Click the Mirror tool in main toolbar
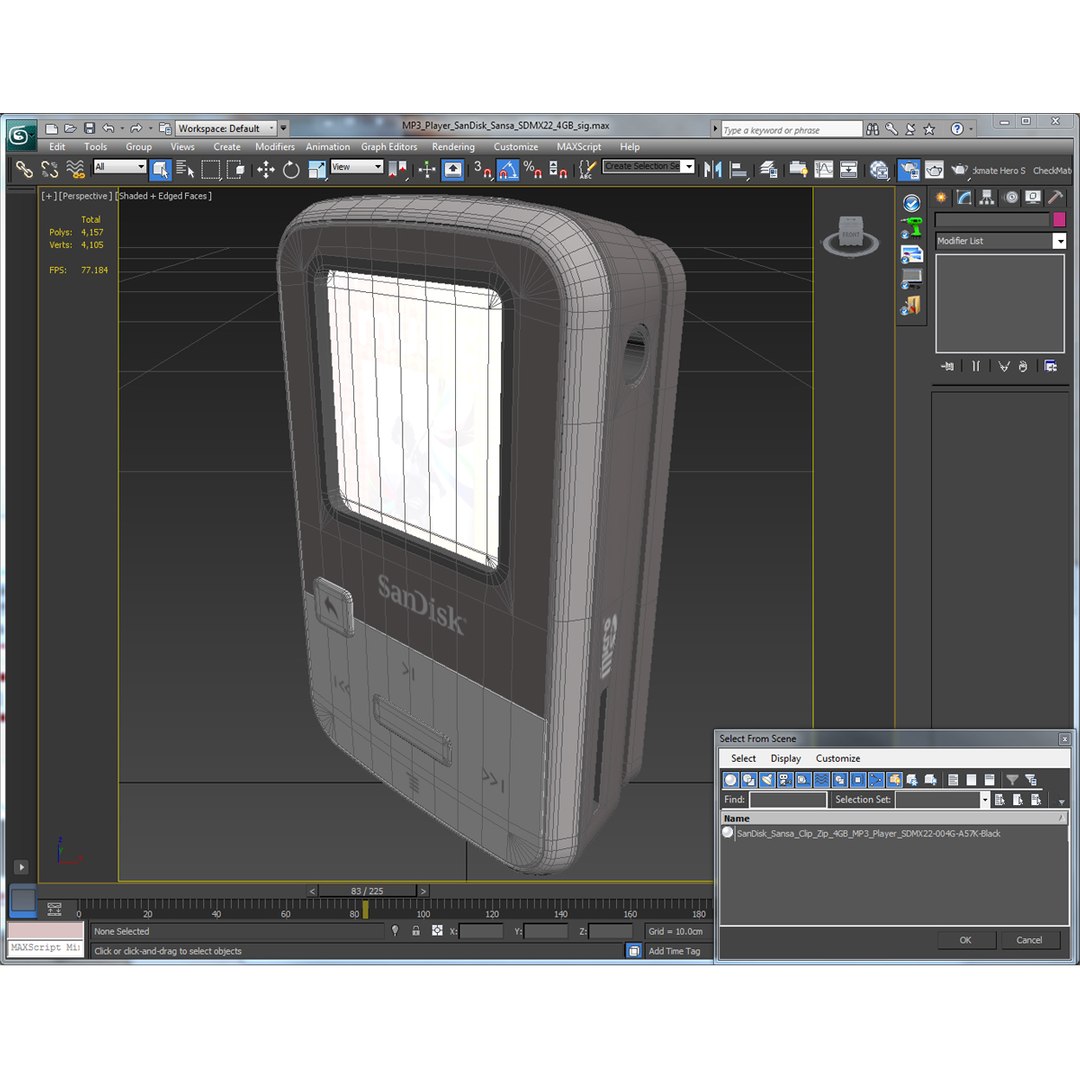Viewport: 1080px width, 1080px height. pos(712,169)
